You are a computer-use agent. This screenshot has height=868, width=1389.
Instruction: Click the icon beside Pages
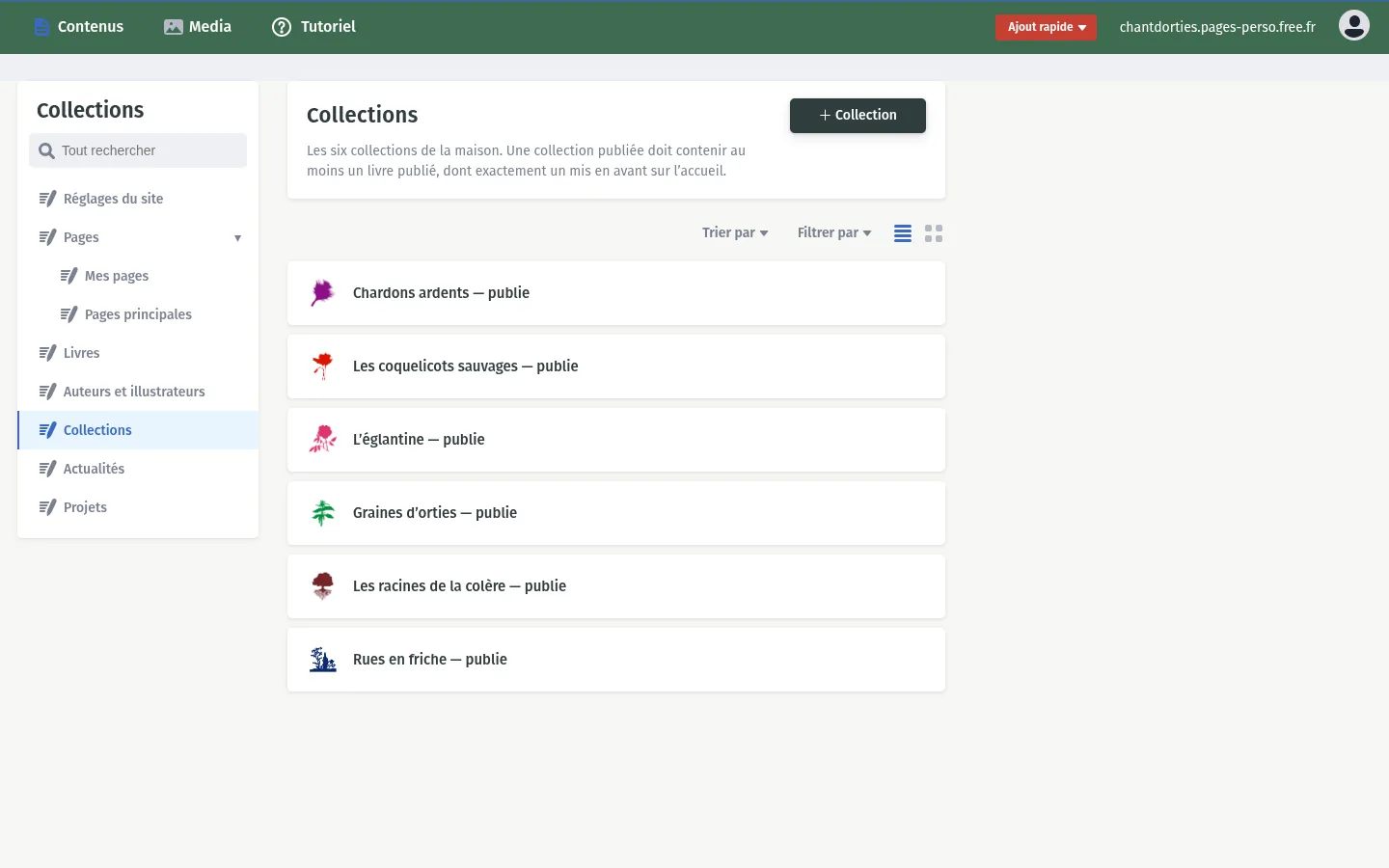click(x=47, y=237)
